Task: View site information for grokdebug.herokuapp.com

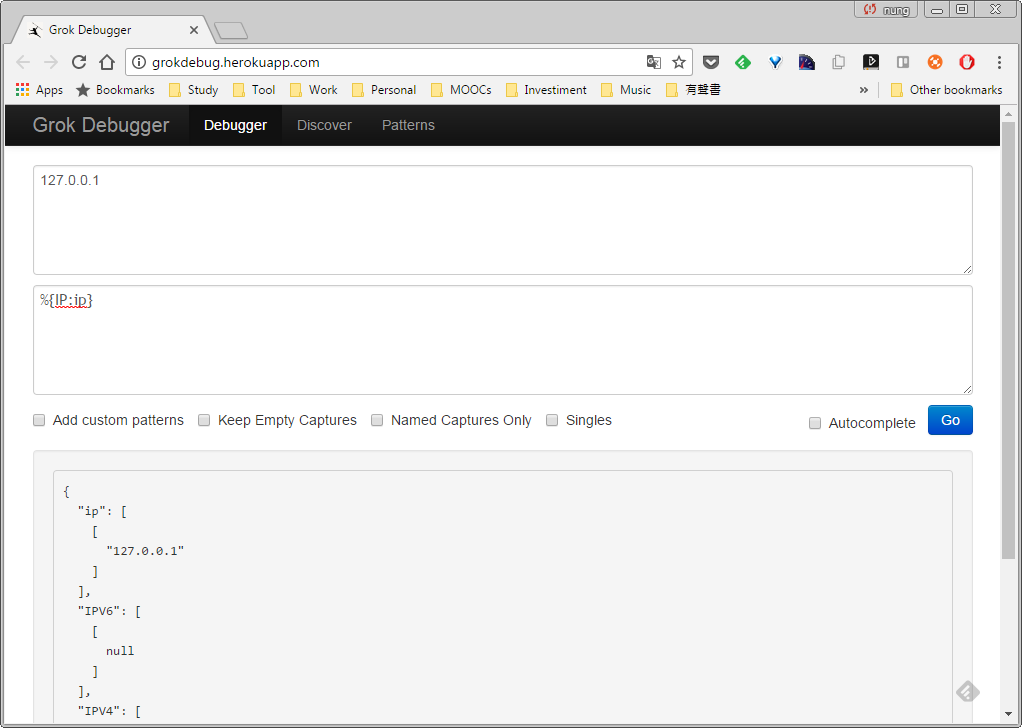Action: [x=138, y=63]
